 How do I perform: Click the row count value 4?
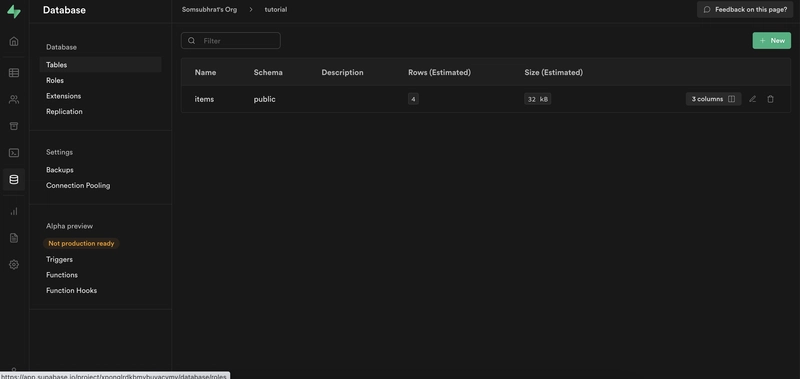413,99
